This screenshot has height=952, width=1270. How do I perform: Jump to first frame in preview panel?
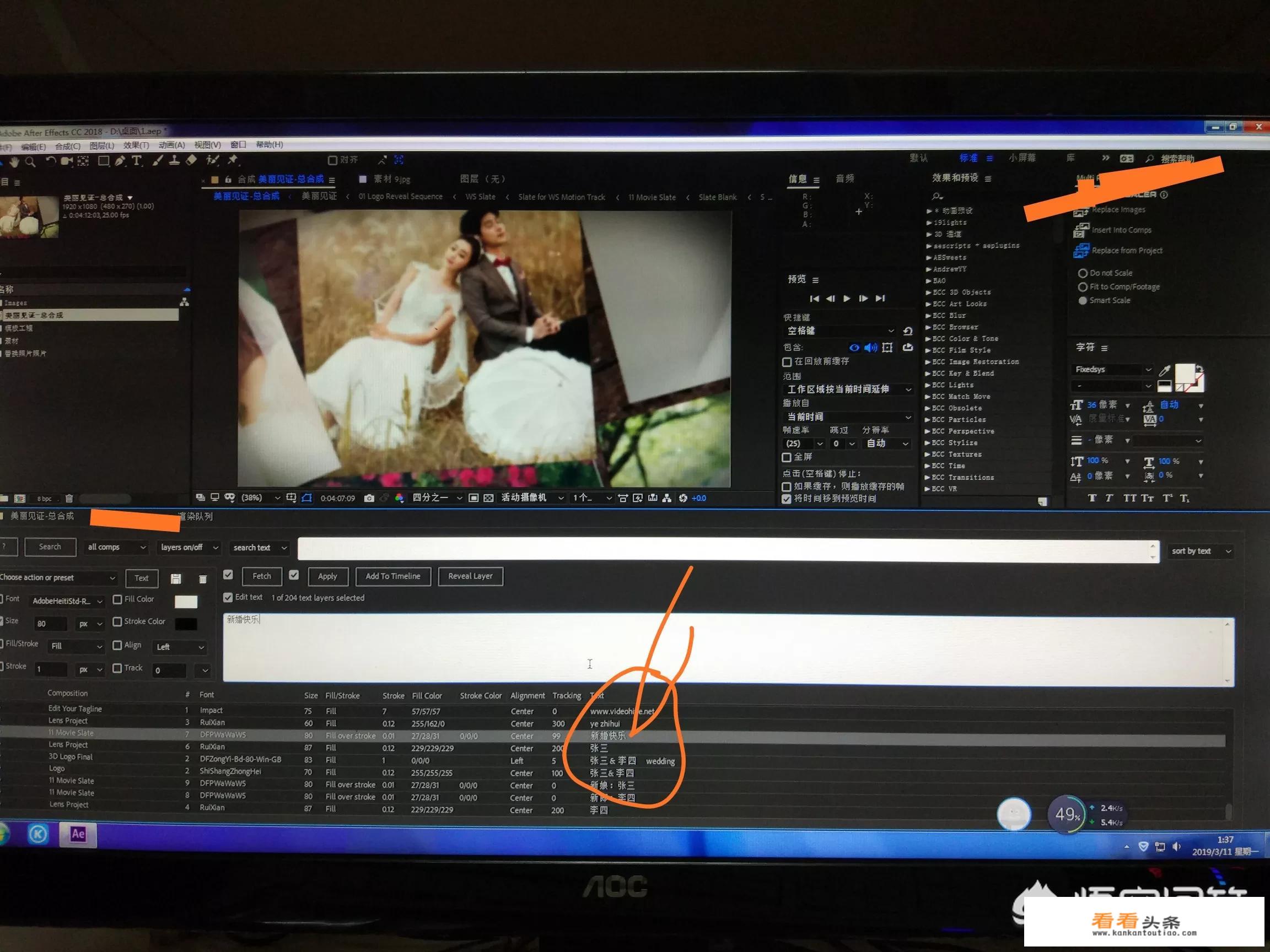[814, 299]
